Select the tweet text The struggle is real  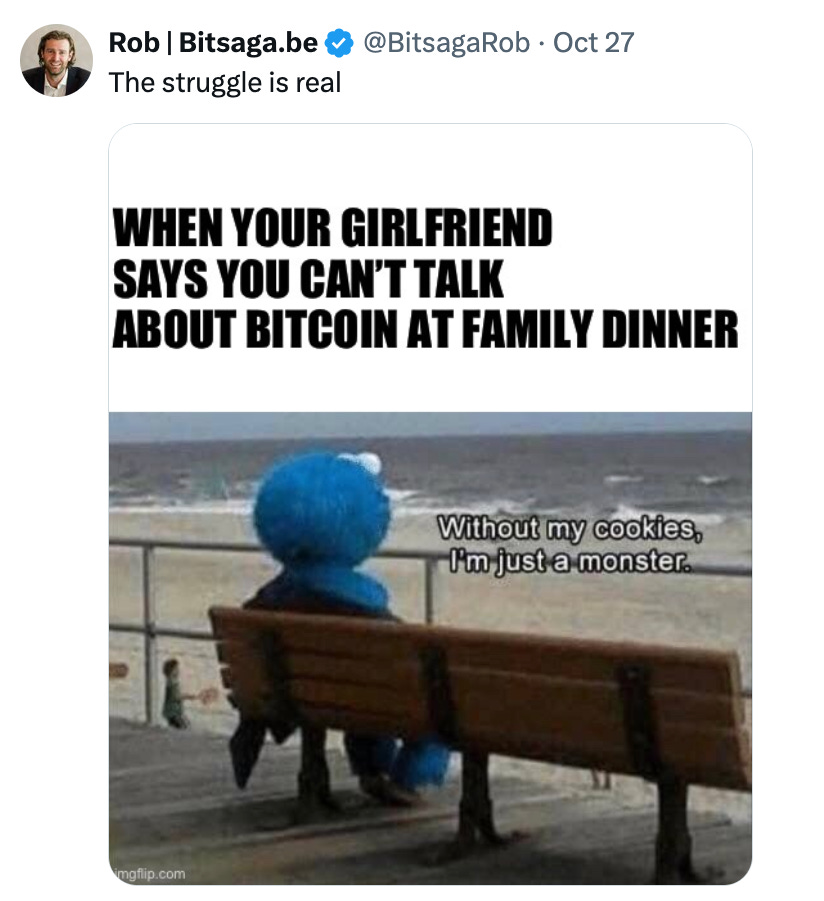coord(225,83)
